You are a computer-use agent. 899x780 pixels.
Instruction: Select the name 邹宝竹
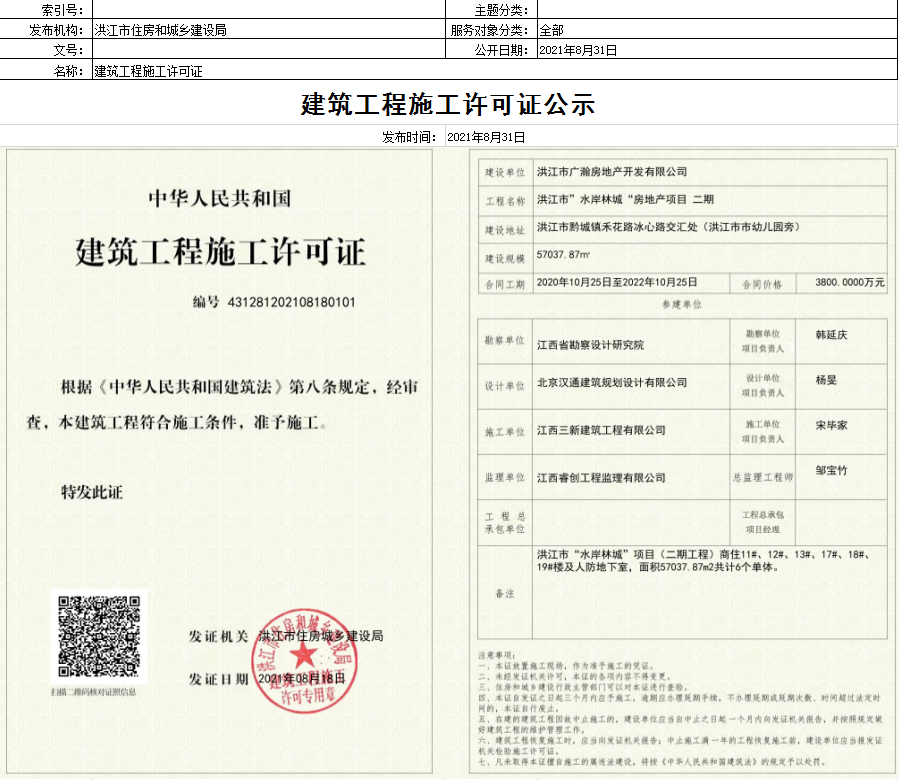(831, 470)
